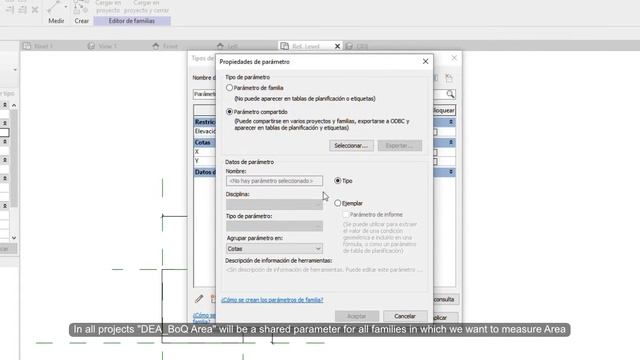Click the delete parameter icon beside pencil
Viewport: 640px width, 360px height.
213,299
